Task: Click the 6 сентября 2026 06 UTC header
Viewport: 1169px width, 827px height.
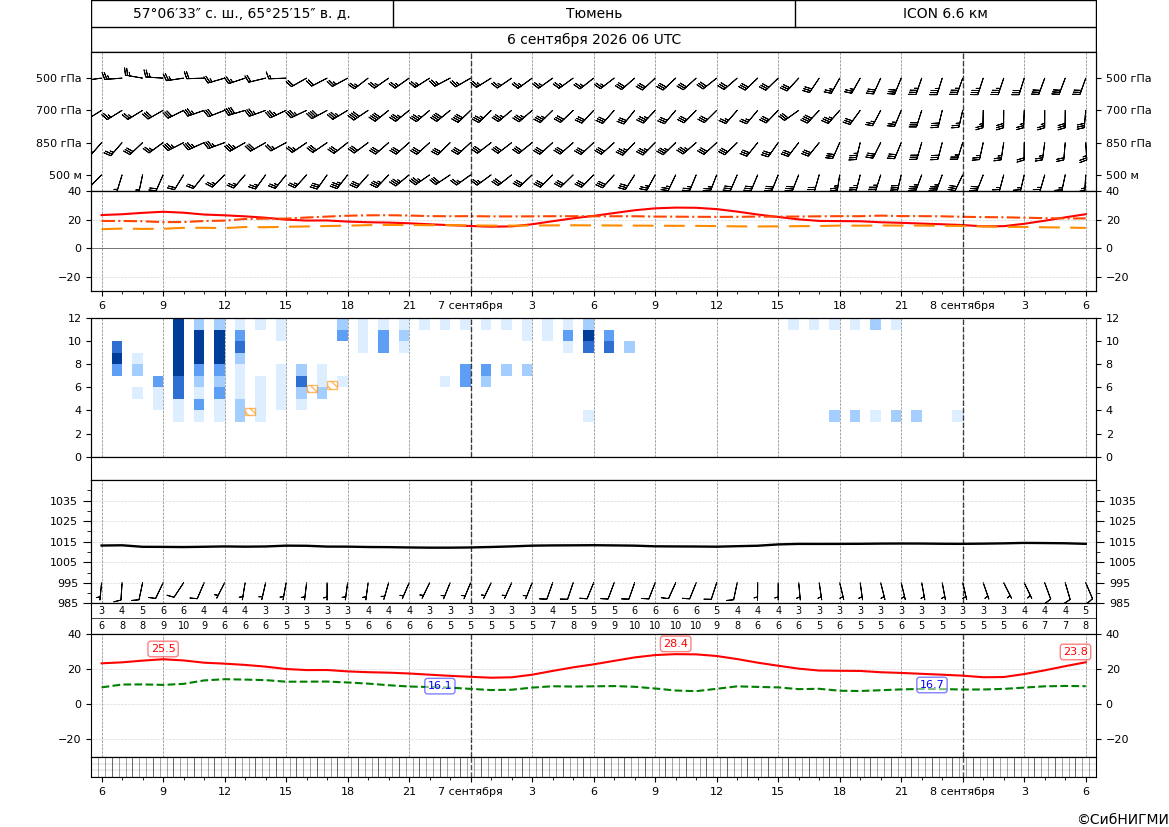Action: [x=594, y=40]
